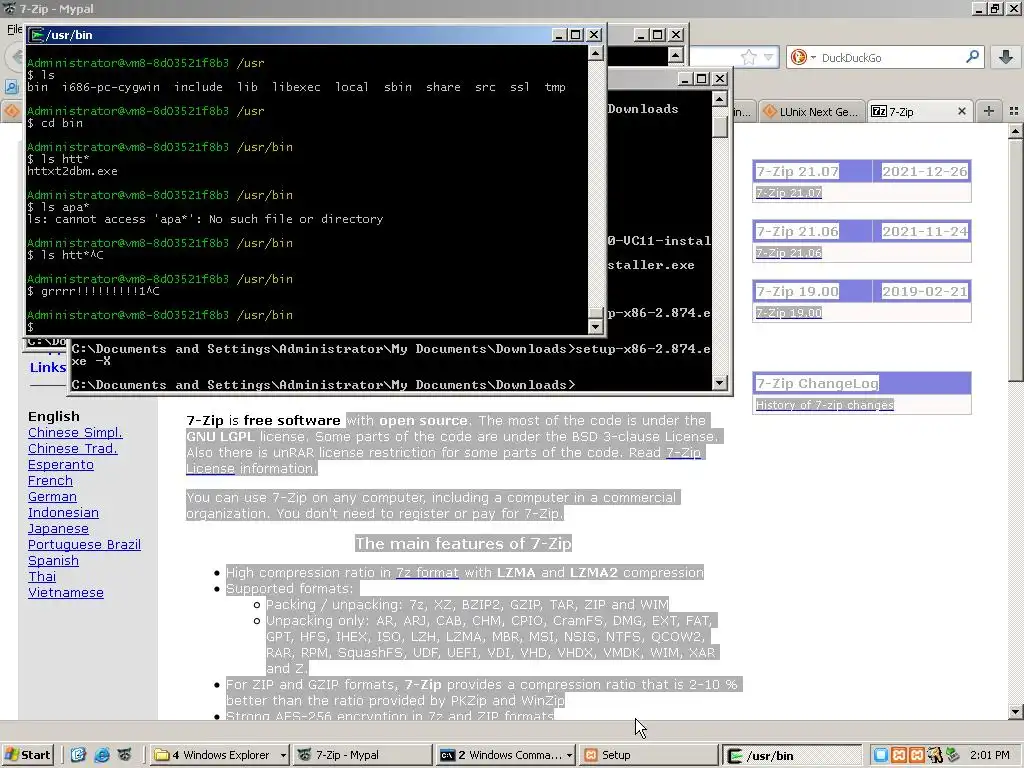The width and height of the screenshot is (1024, 768).
Task: Open the Spanish language link
Action: click(x=53, y=560)
